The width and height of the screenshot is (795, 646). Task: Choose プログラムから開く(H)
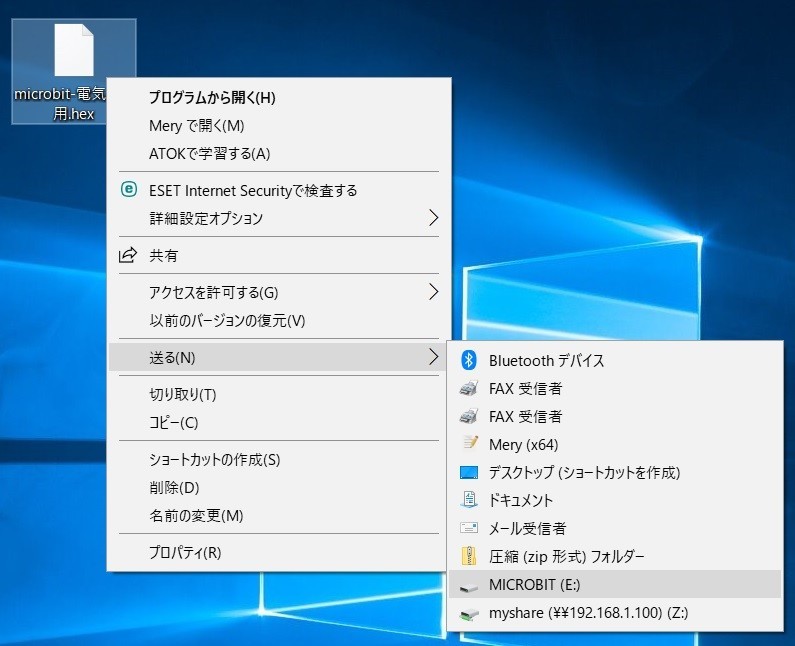click(279, 97)
